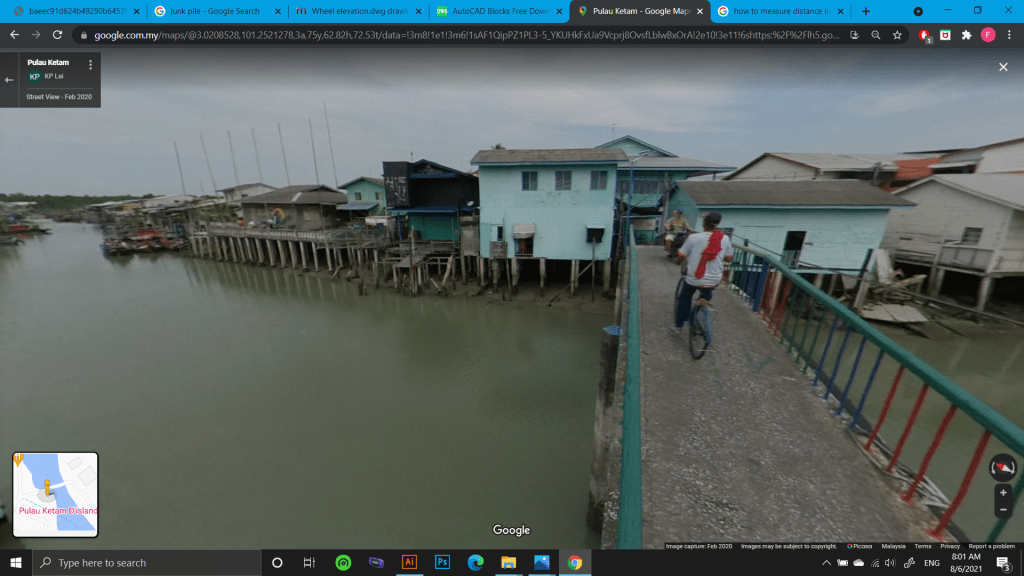Open a new browser tab
Viewport: 1024px width, 576px height.
tap(865, 11)
